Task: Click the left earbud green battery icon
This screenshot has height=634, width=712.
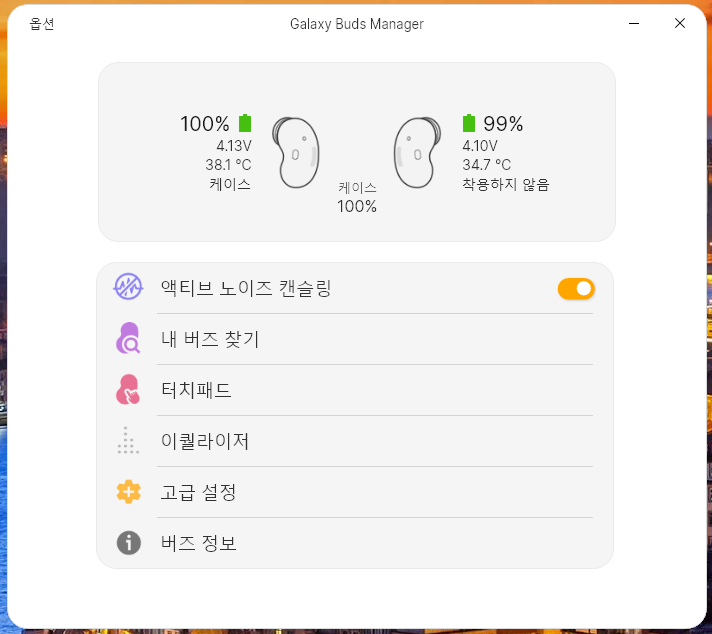Action: [x=245, y=123]
